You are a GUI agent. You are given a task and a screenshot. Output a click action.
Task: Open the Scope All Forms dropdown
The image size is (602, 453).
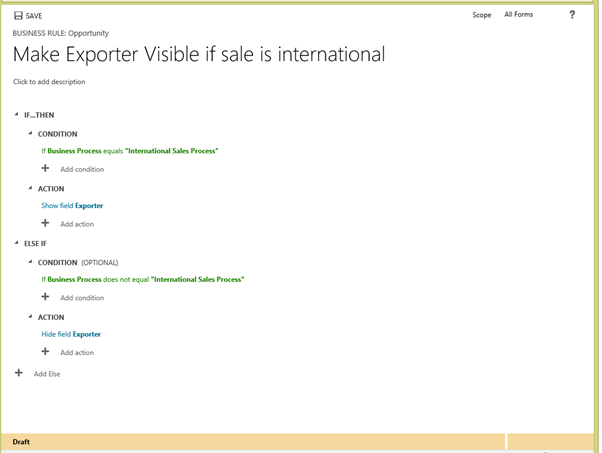(518, 15)
